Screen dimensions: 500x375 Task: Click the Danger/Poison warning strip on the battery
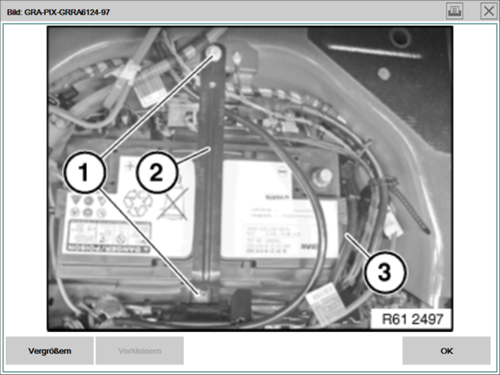[108, 247]
